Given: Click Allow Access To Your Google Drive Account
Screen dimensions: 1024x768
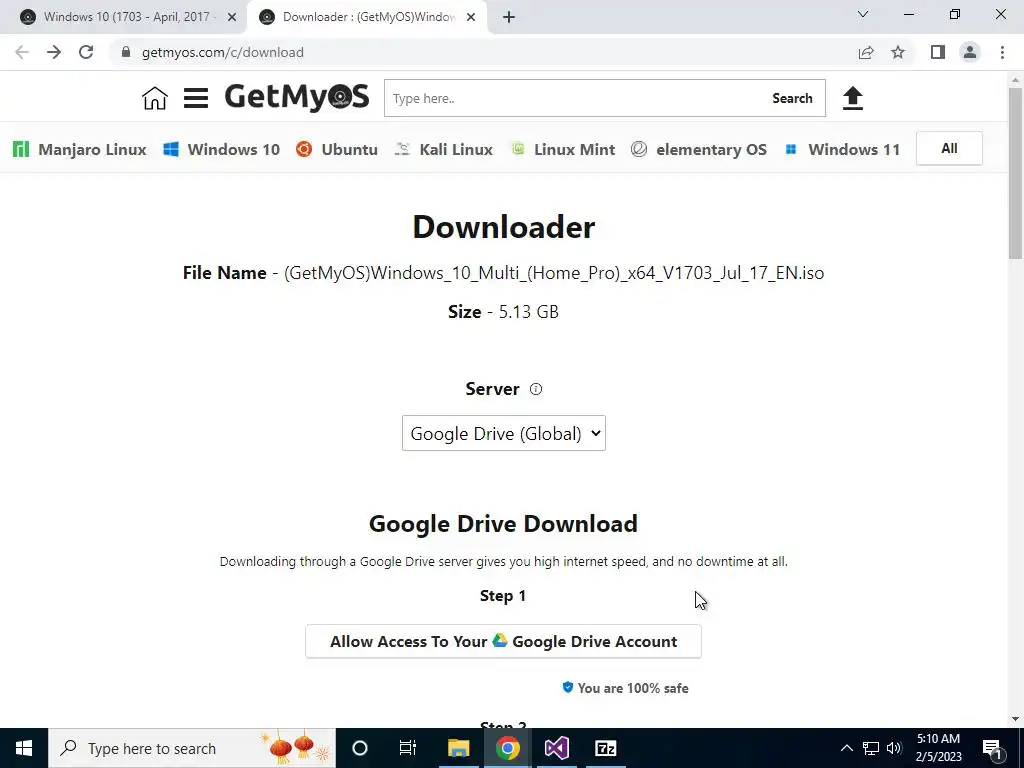Looking at the screenshot, I should (x=503, y=641).
